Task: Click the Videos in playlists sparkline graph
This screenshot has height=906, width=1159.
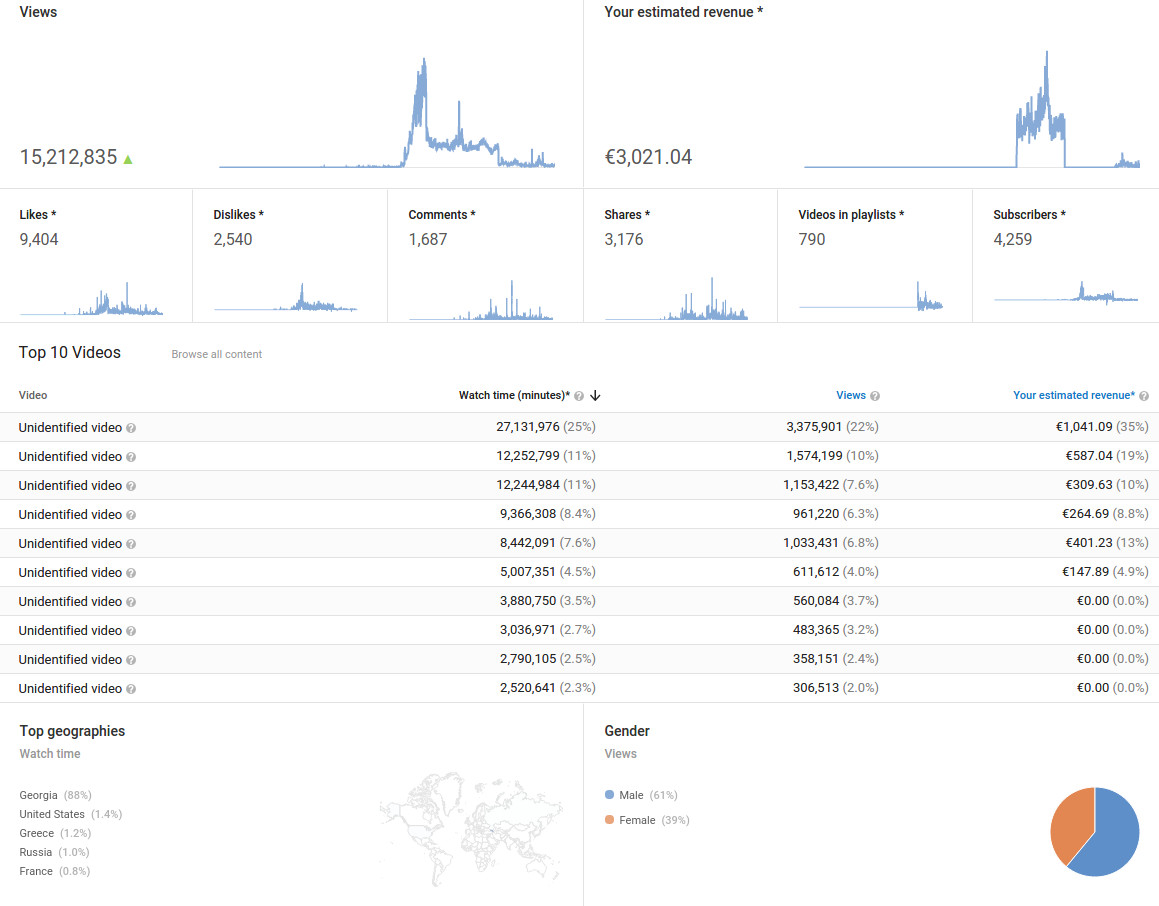Action: coord(871,296)
